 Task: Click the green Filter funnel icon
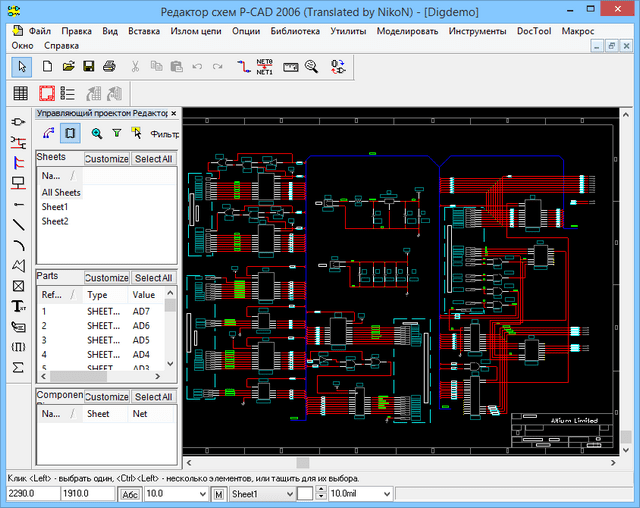coord(116,132)
